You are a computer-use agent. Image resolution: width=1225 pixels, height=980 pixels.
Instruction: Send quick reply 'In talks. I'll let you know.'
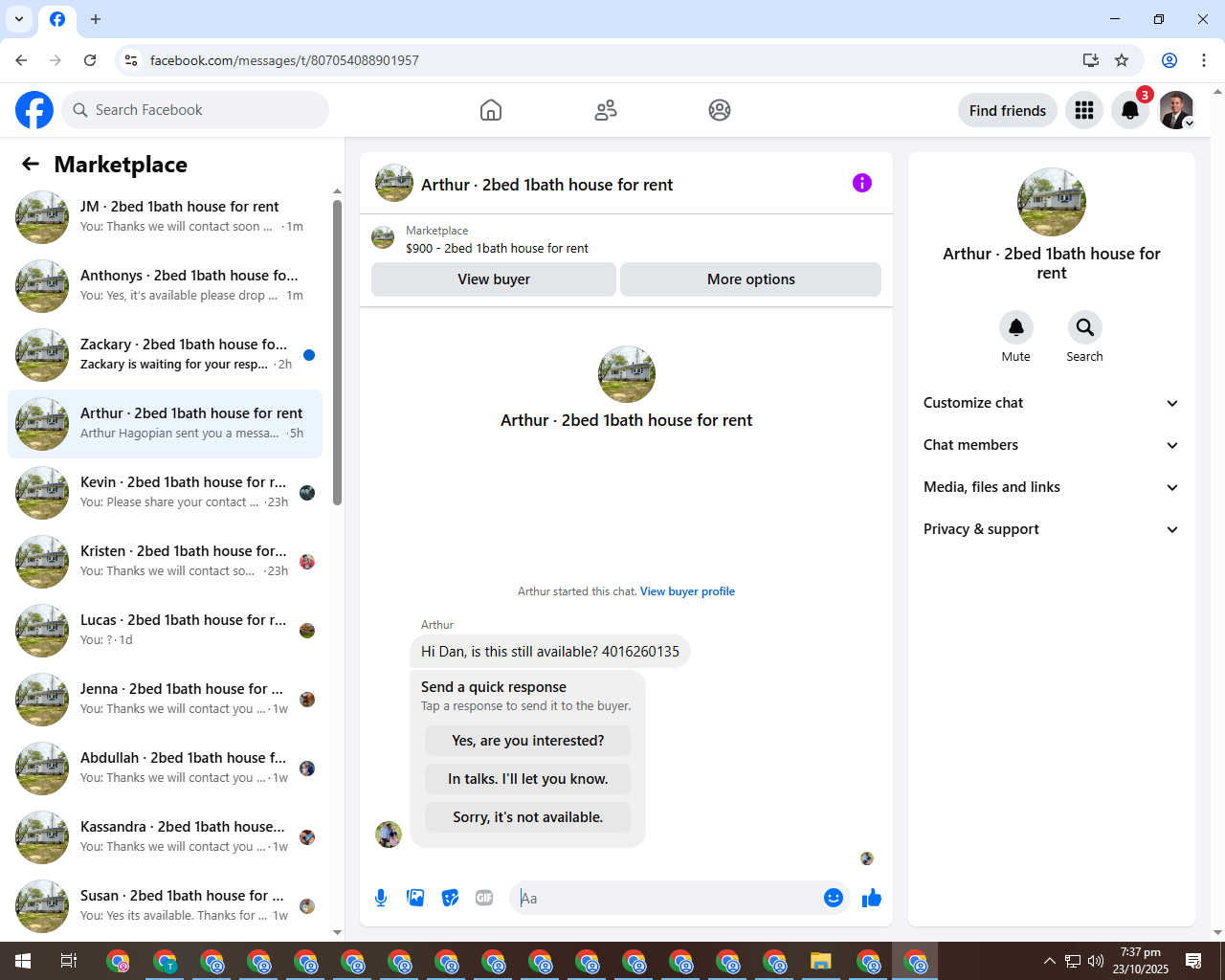(x=528, y=779)
